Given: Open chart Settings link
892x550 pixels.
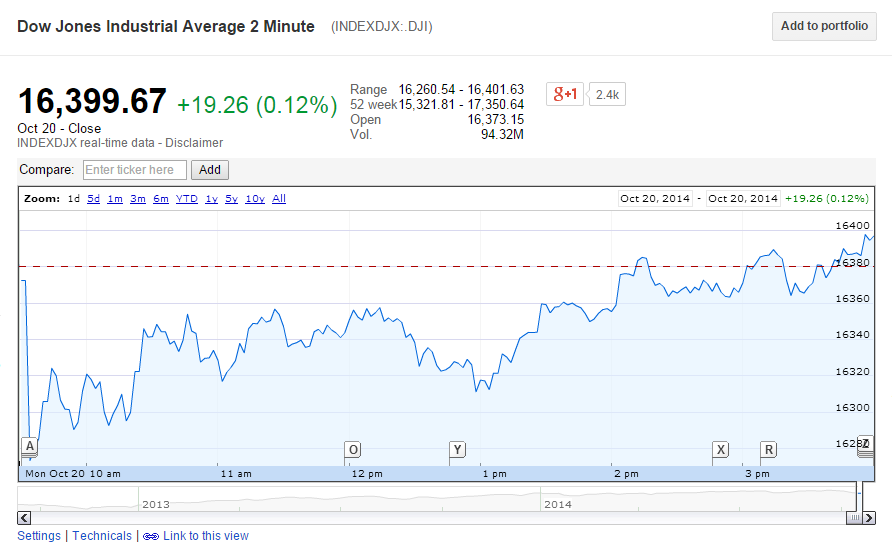Looking at the screenshot, I should coord(39,536).
